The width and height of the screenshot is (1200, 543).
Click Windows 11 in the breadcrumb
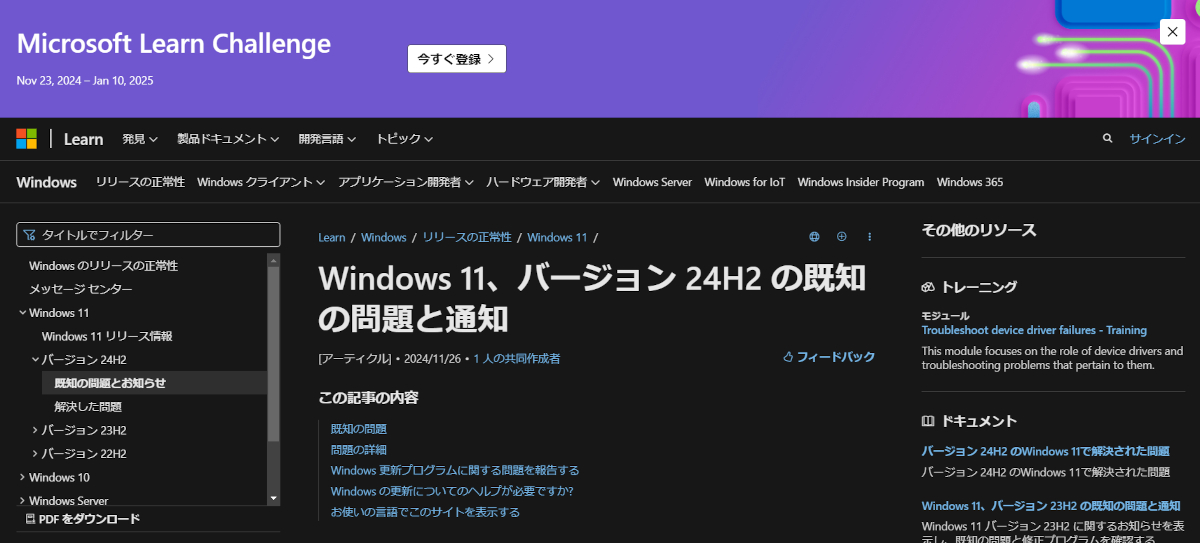pos(557,237)
